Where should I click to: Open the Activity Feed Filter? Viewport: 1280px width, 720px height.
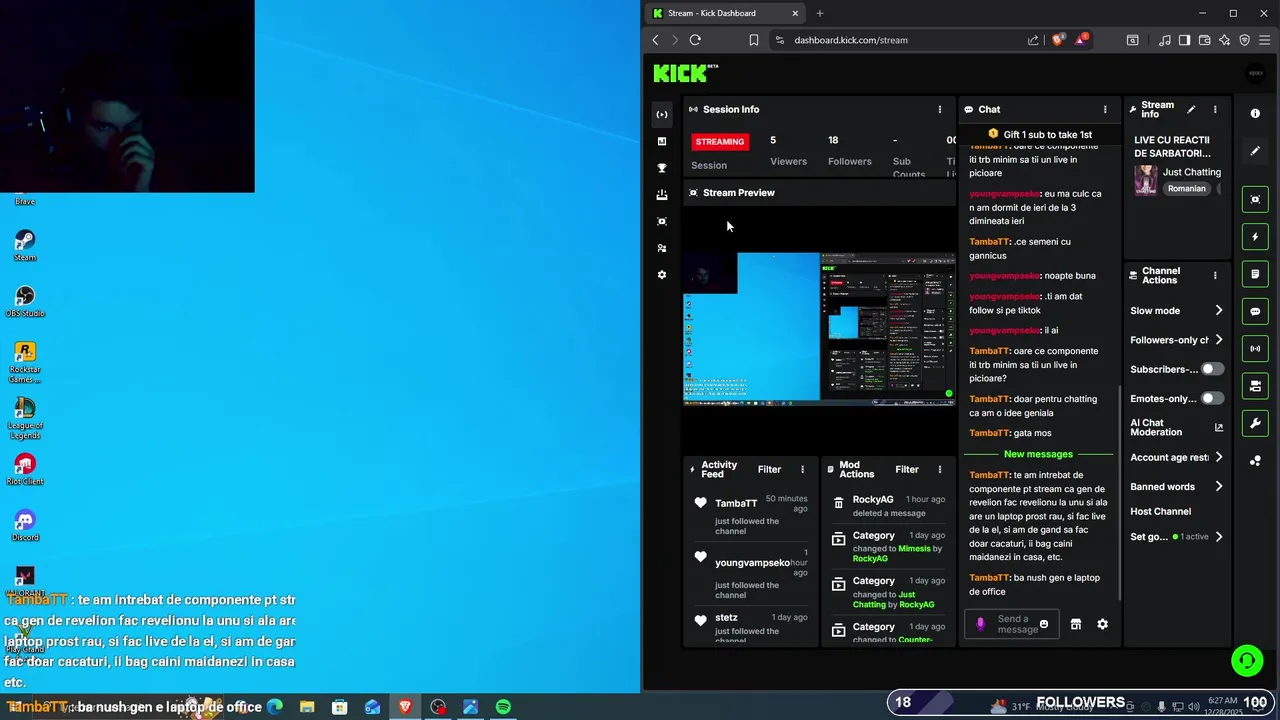pos(769,469)
